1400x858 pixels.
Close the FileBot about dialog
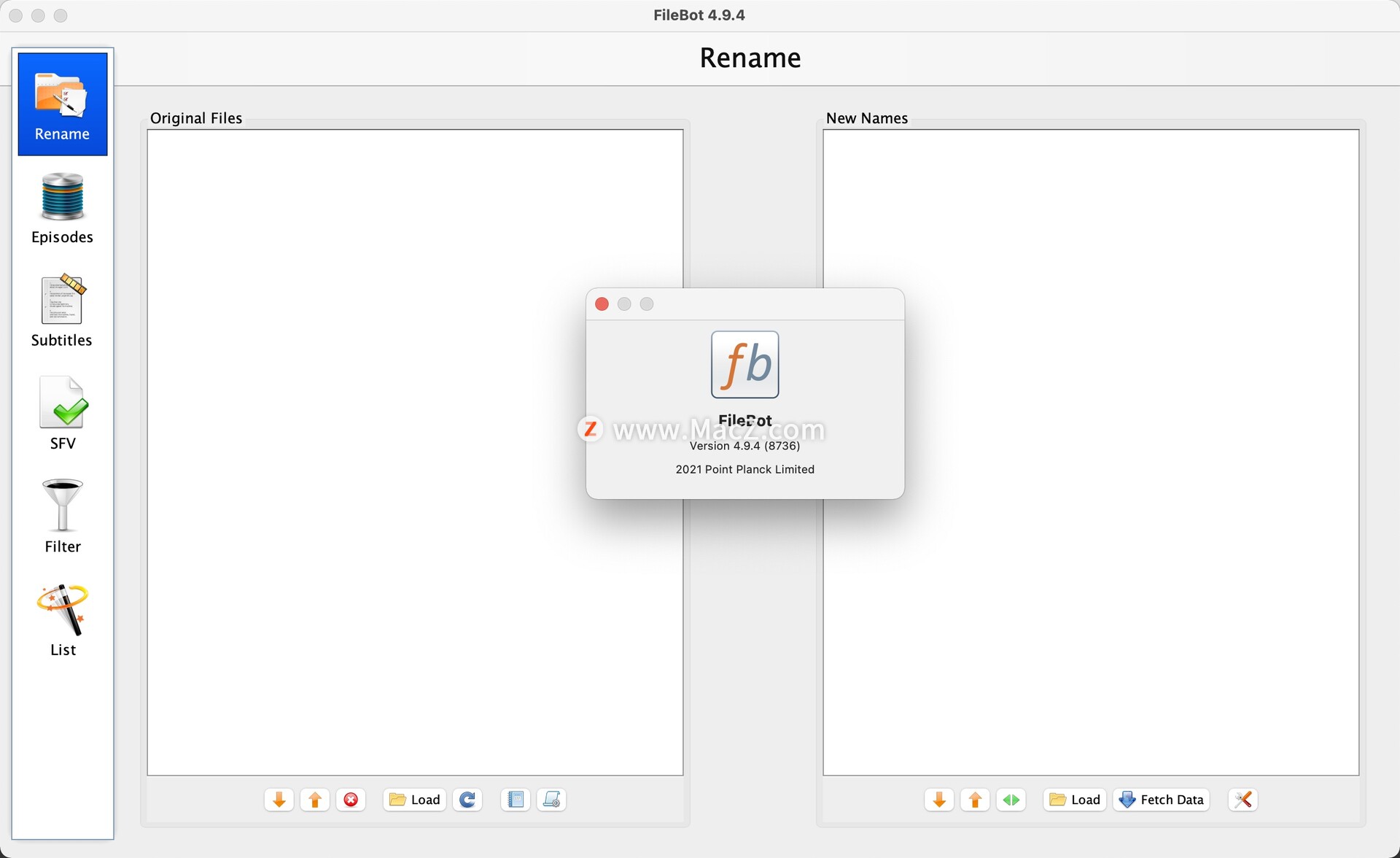tap(602, 304)
